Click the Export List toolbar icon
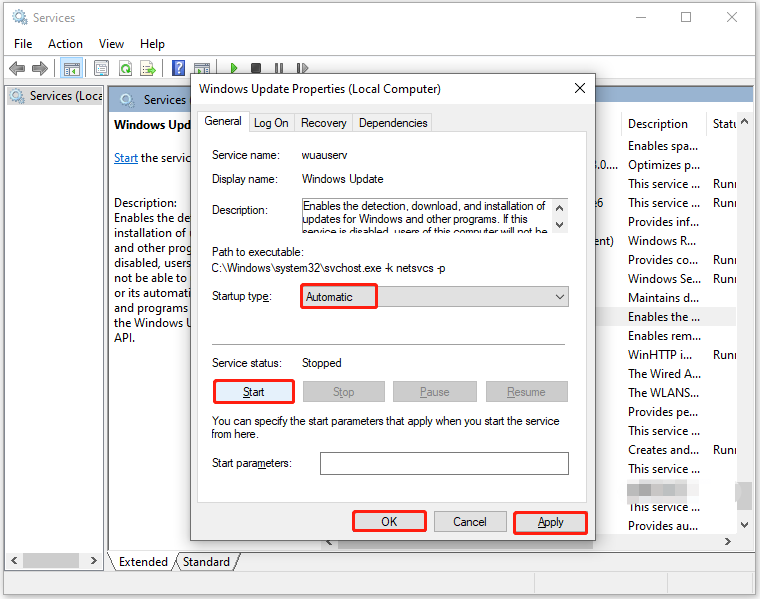Image resolution: width=760 pixels, height=599 pixels. coord(147,68)
